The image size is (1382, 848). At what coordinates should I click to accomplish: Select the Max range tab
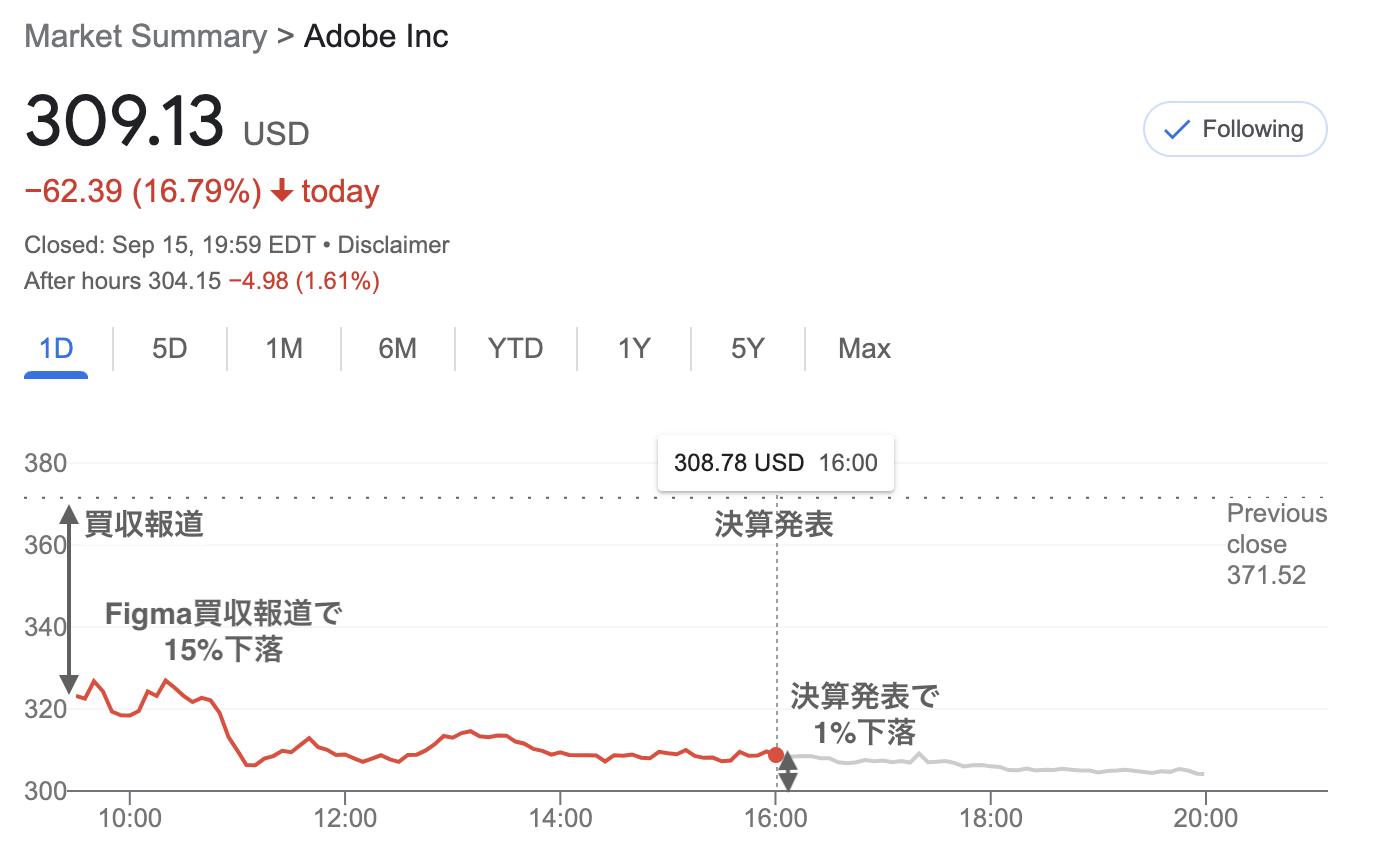click(x=864, y=349)
